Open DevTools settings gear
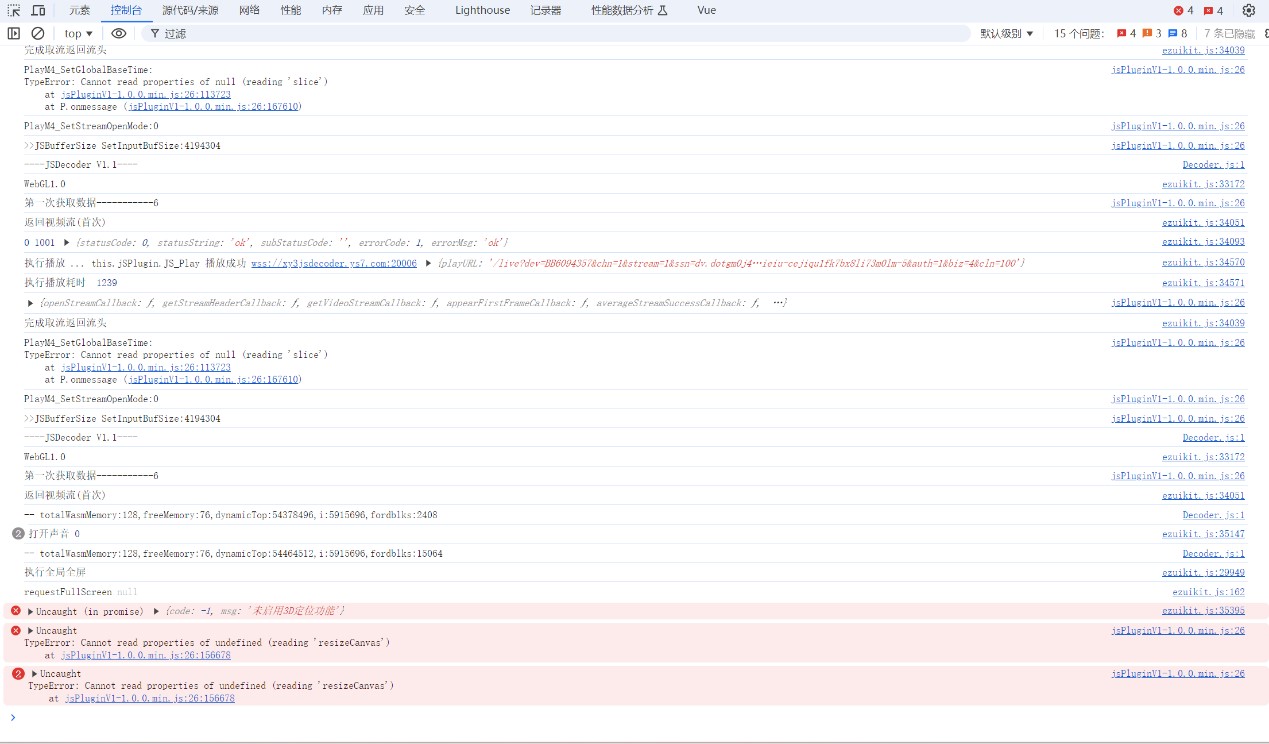Image resolution: width=1269 pixels, height=744 pixels. [1248, 10]
